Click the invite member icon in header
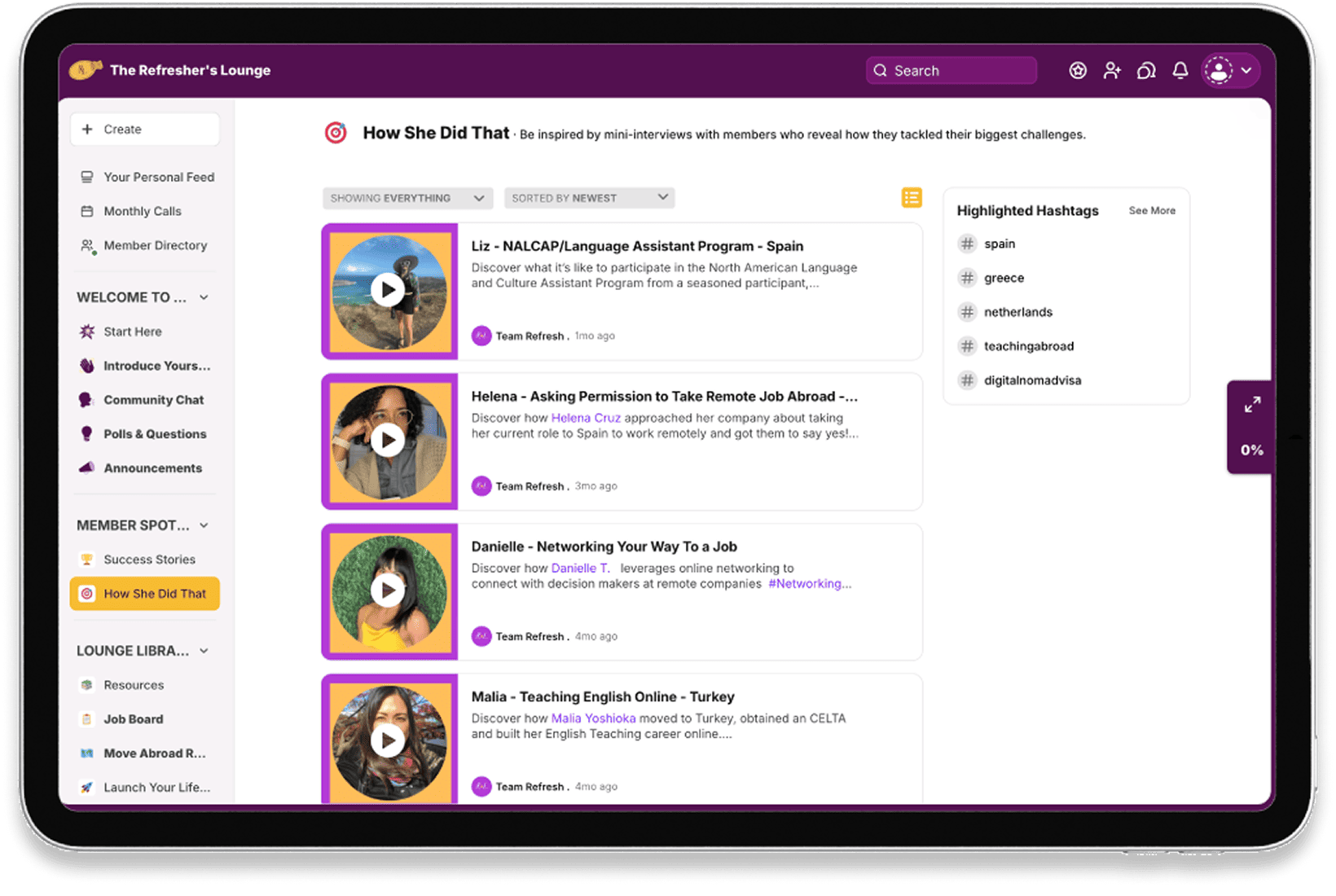The image size is (1336, 896). click(1112, 71)
